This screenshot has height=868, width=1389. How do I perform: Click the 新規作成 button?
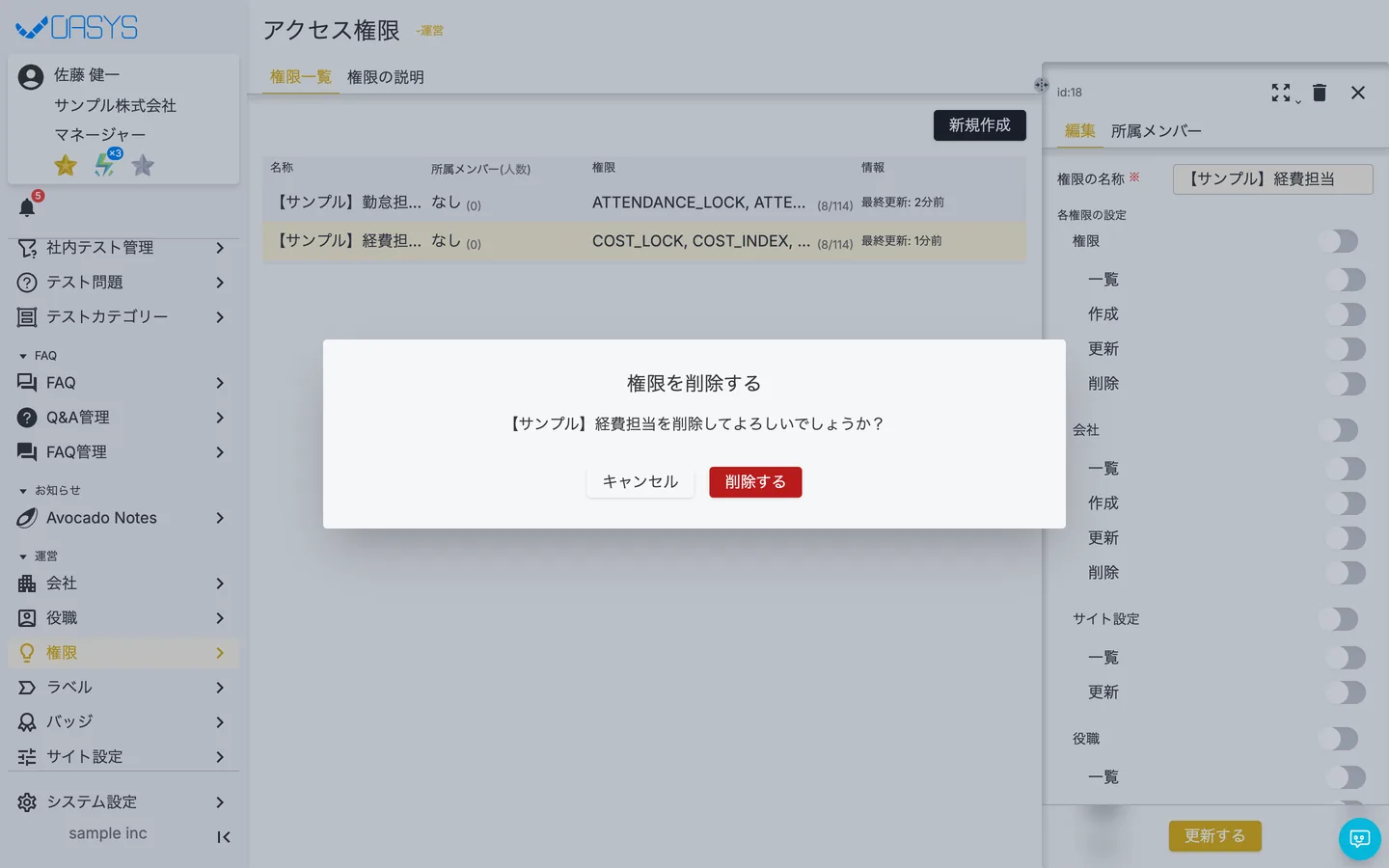pos(980,125)
